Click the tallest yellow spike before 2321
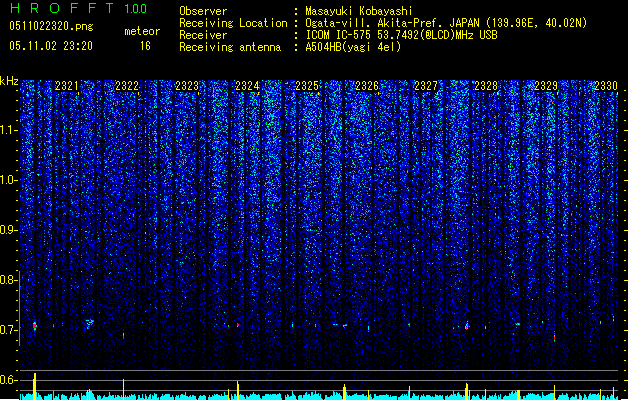The image size is (629, 400). (x=35, y=386)
